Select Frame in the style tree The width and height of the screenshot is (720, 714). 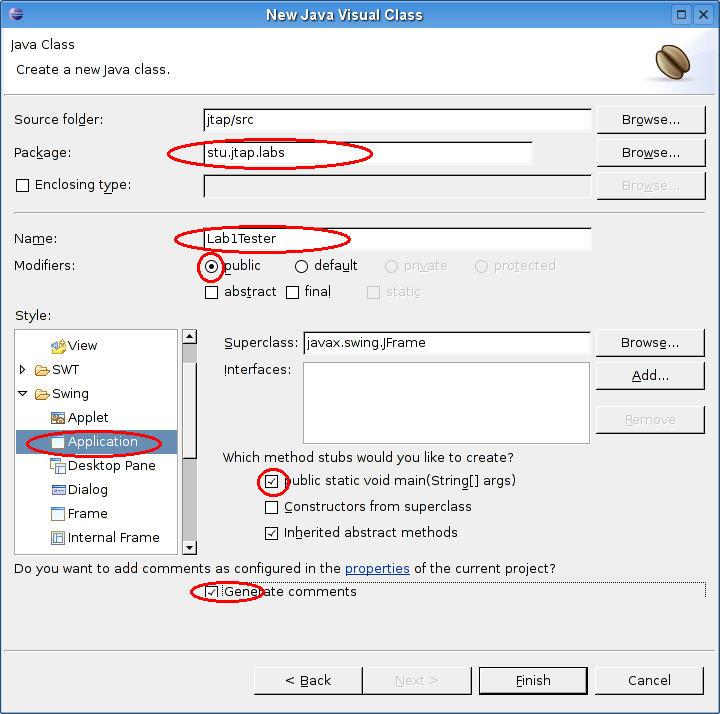tap(87, 513)
